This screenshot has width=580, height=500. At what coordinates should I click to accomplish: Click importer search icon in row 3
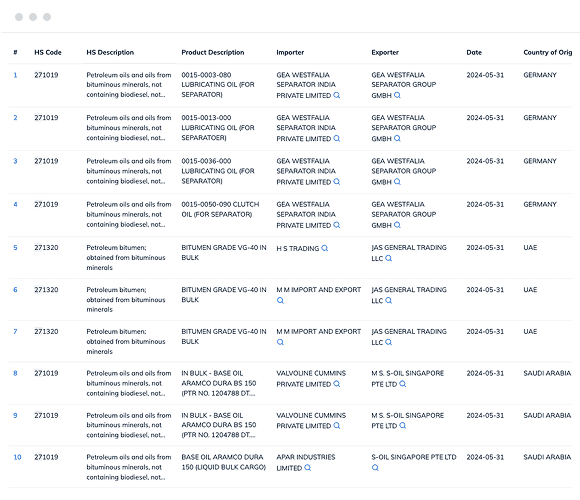click(x=337, y=182)
